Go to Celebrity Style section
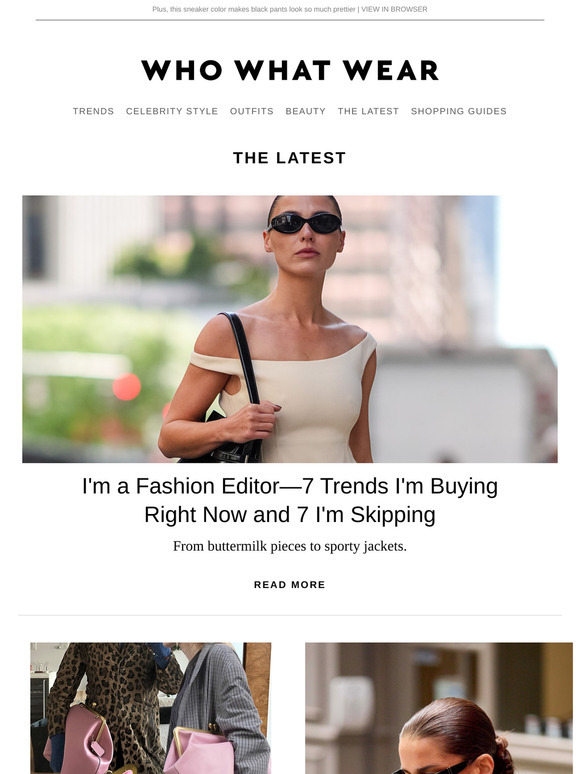This screenshot has height=774, width=580. tap(172, 111)
